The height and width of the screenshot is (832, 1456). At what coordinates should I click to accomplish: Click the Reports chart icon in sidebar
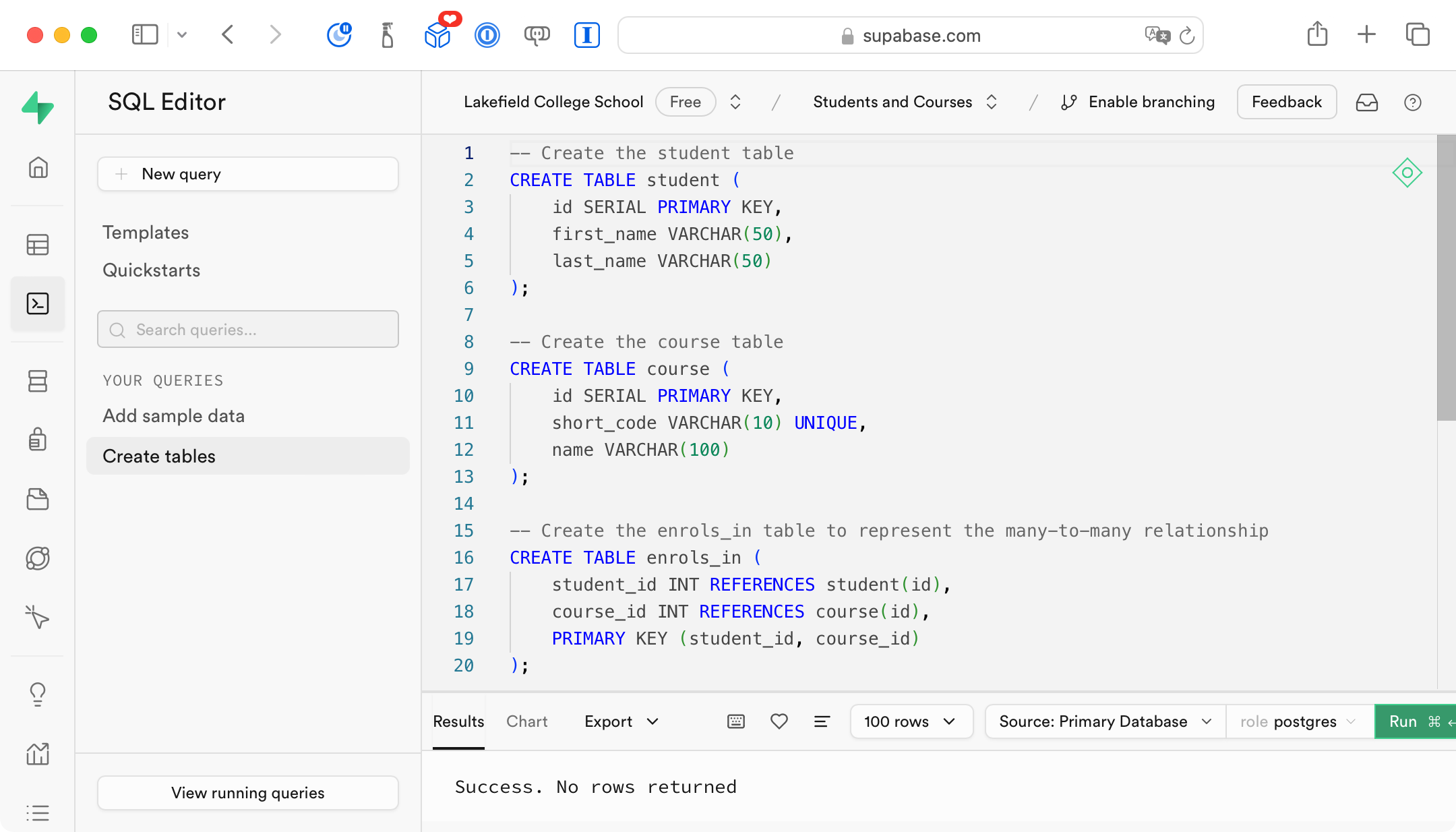point(38,753)
